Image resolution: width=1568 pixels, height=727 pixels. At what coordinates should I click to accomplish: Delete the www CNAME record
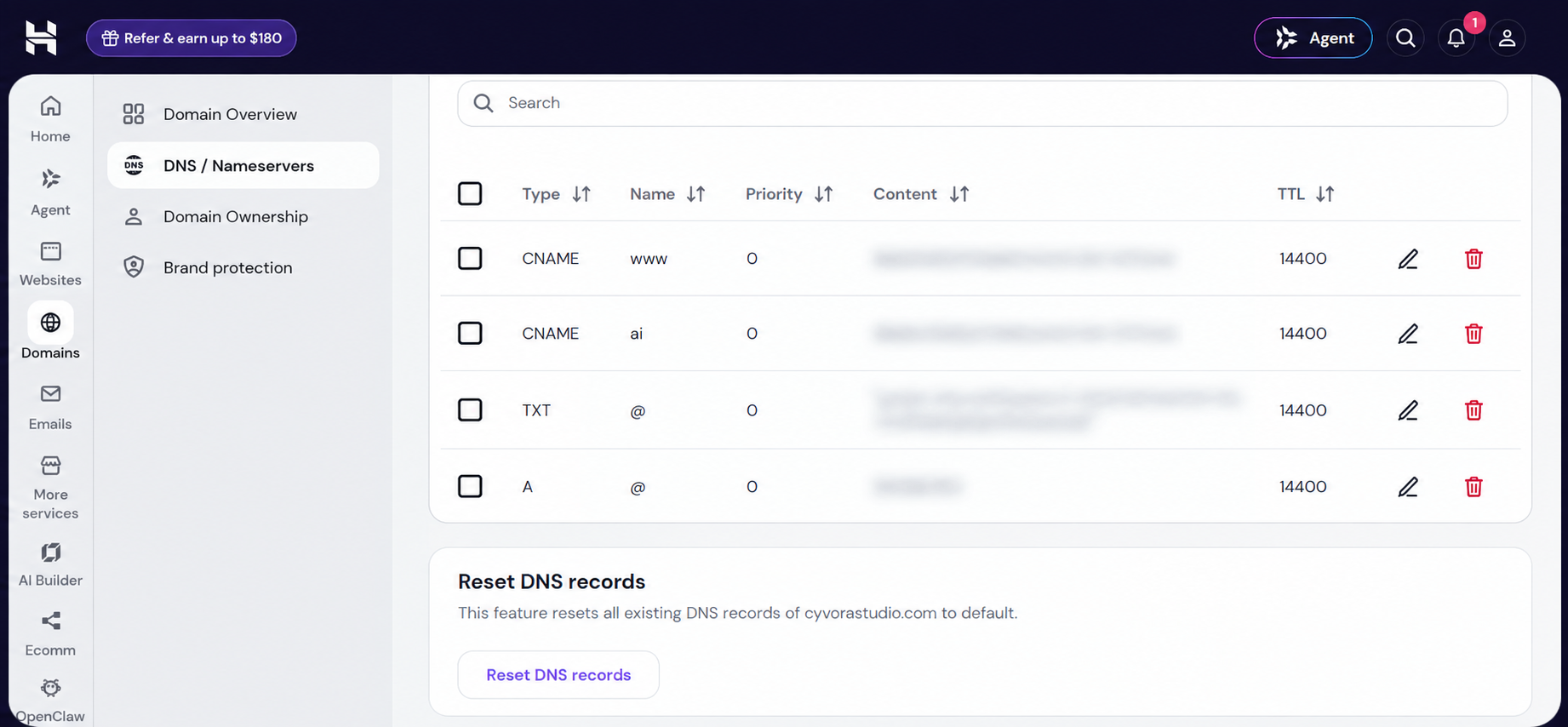point(1474,259)
